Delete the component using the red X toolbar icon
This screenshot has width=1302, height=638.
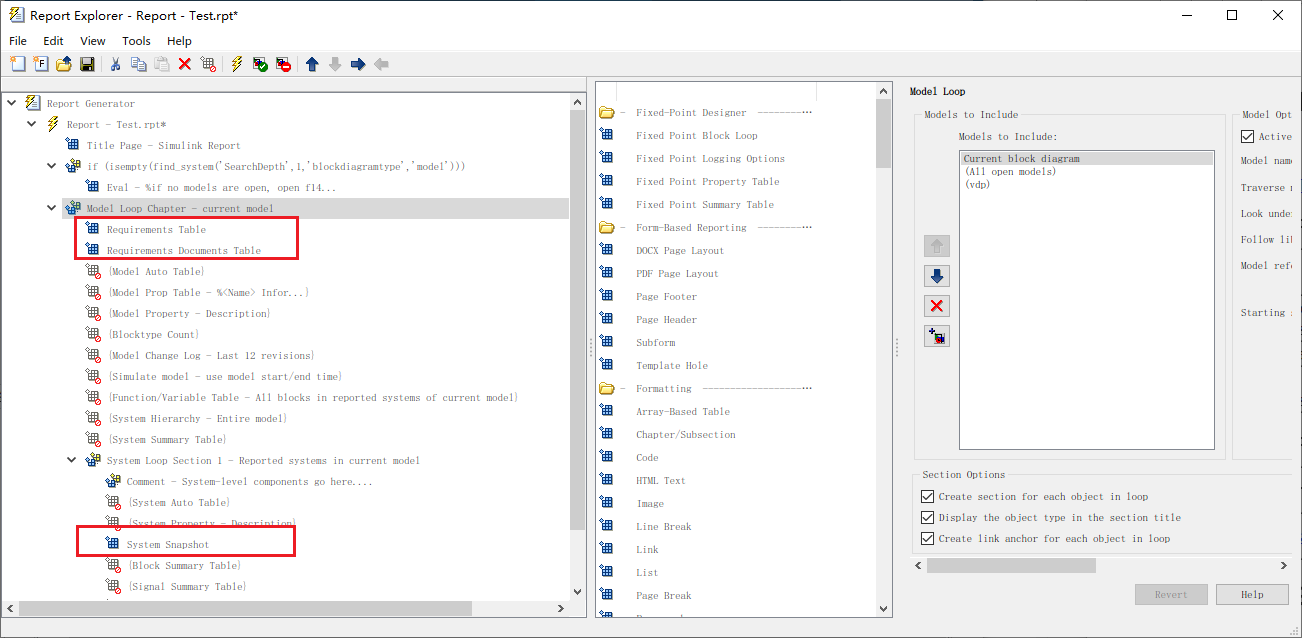click(x=184, y=63)
